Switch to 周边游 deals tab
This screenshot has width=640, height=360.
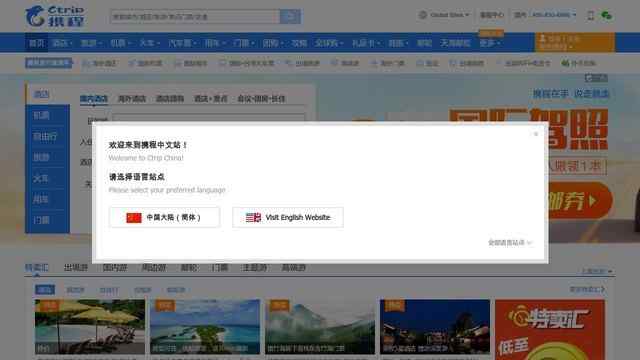click(154, 268)
